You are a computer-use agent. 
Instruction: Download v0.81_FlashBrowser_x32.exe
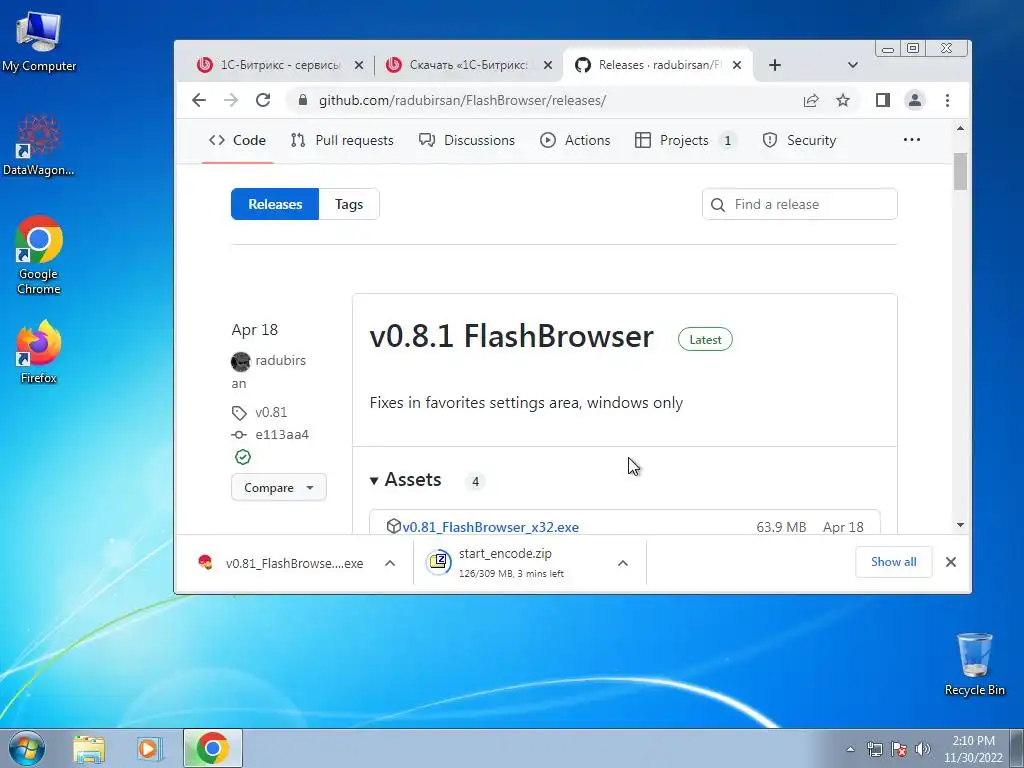coord(490,527)
